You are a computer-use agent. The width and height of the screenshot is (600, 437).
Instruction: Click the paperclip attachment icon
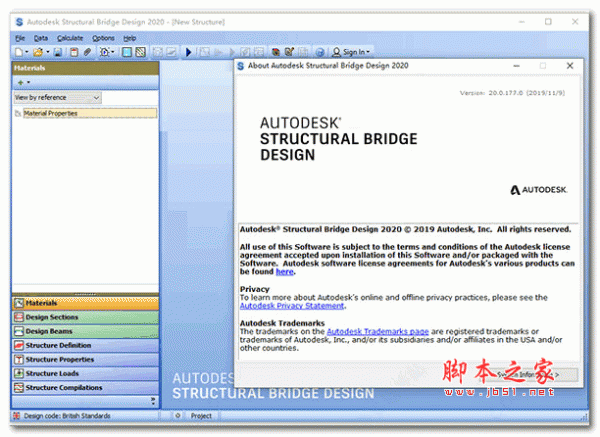(87, 52)
